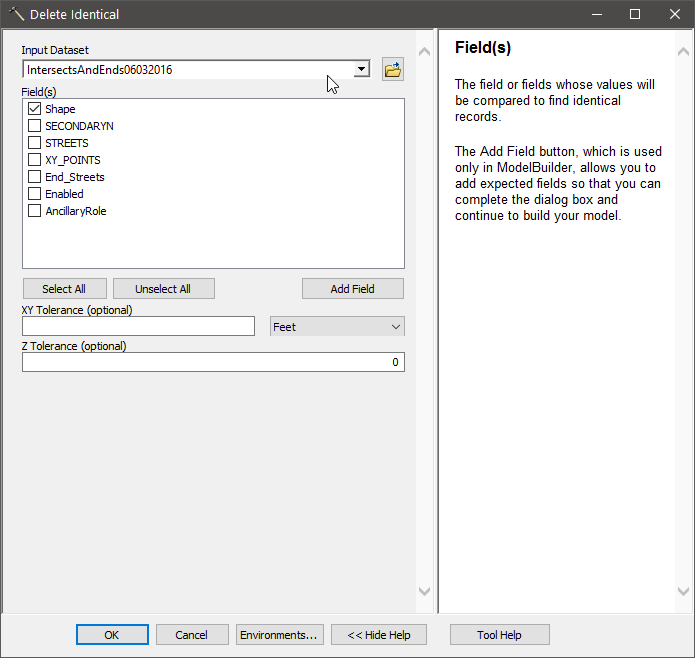Viewport: 695px width, 658px height.
Task: Click the Cancel button
Action: pos(192,635)
